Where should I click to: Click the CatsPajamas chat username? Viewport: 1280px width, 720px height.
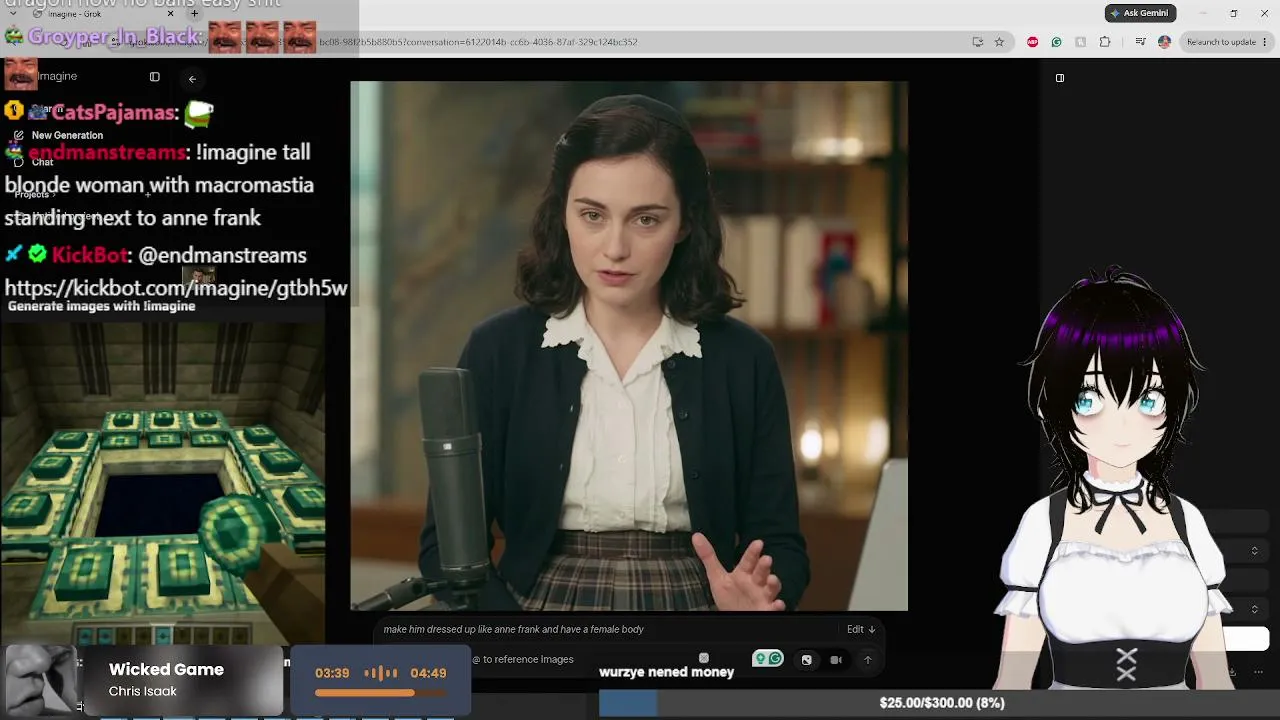tap(115, 113)
